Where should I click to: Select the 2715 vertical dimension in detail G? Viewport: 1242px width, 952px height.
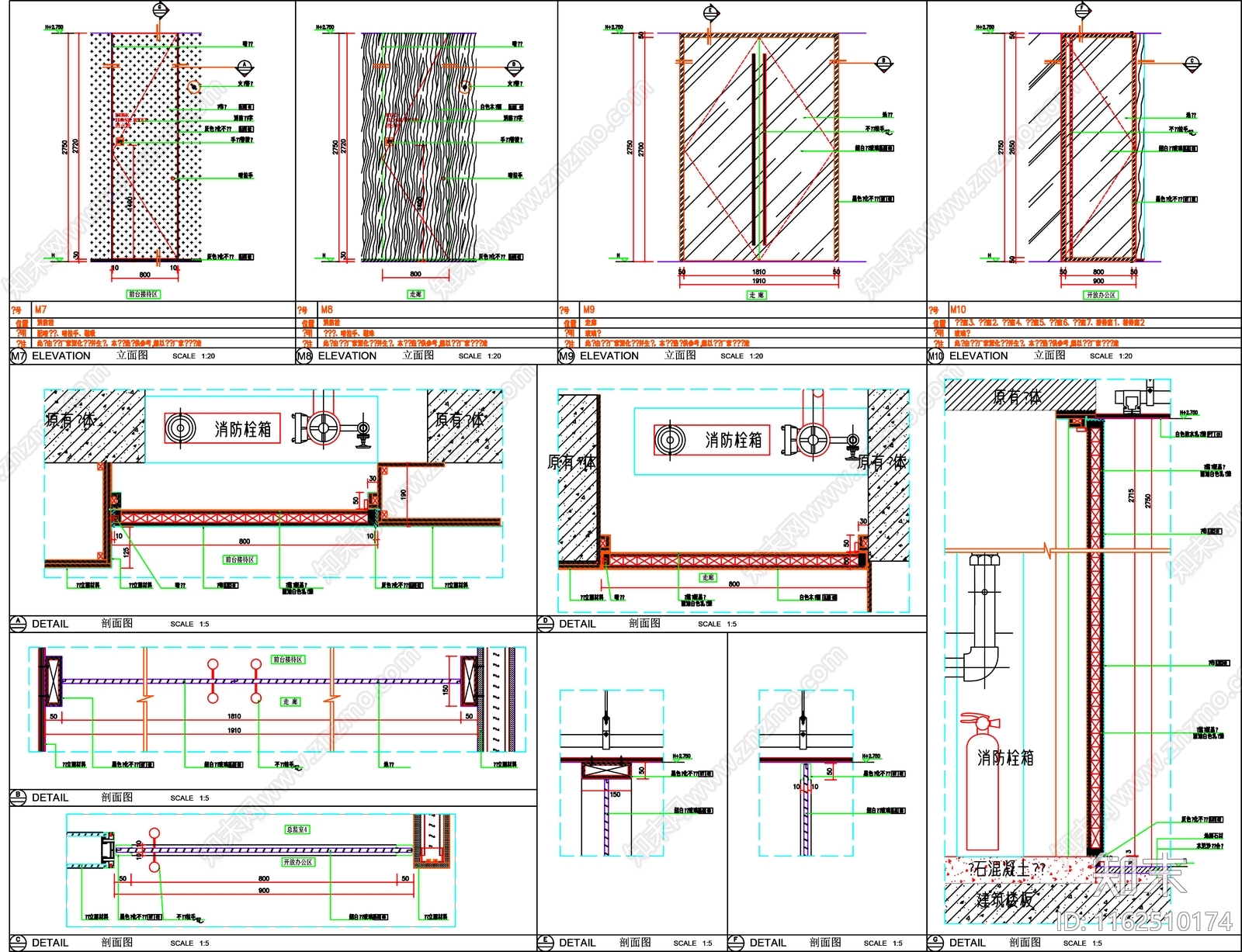click(1133, 495)
